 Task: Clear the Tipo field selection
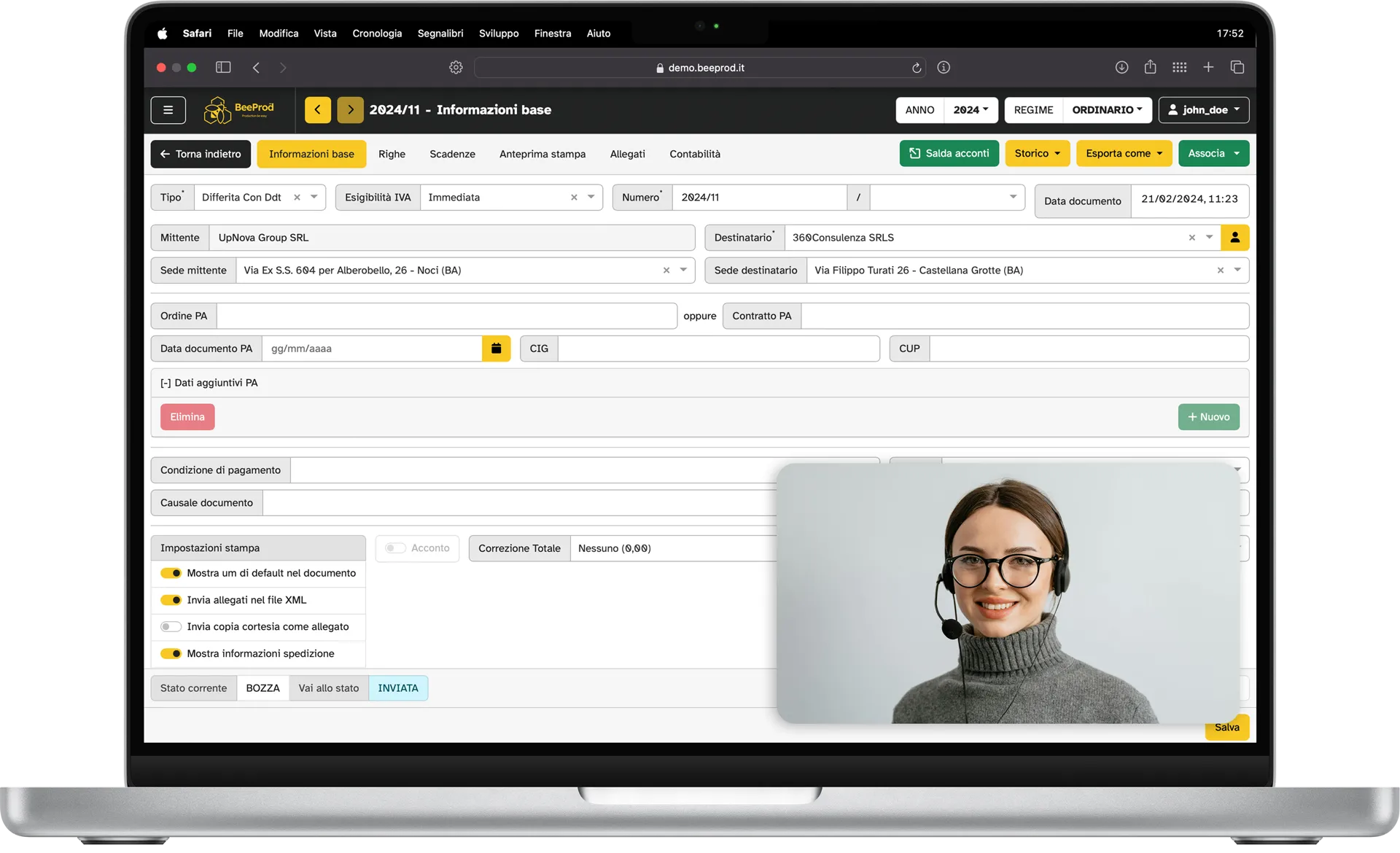click(297, 198)
